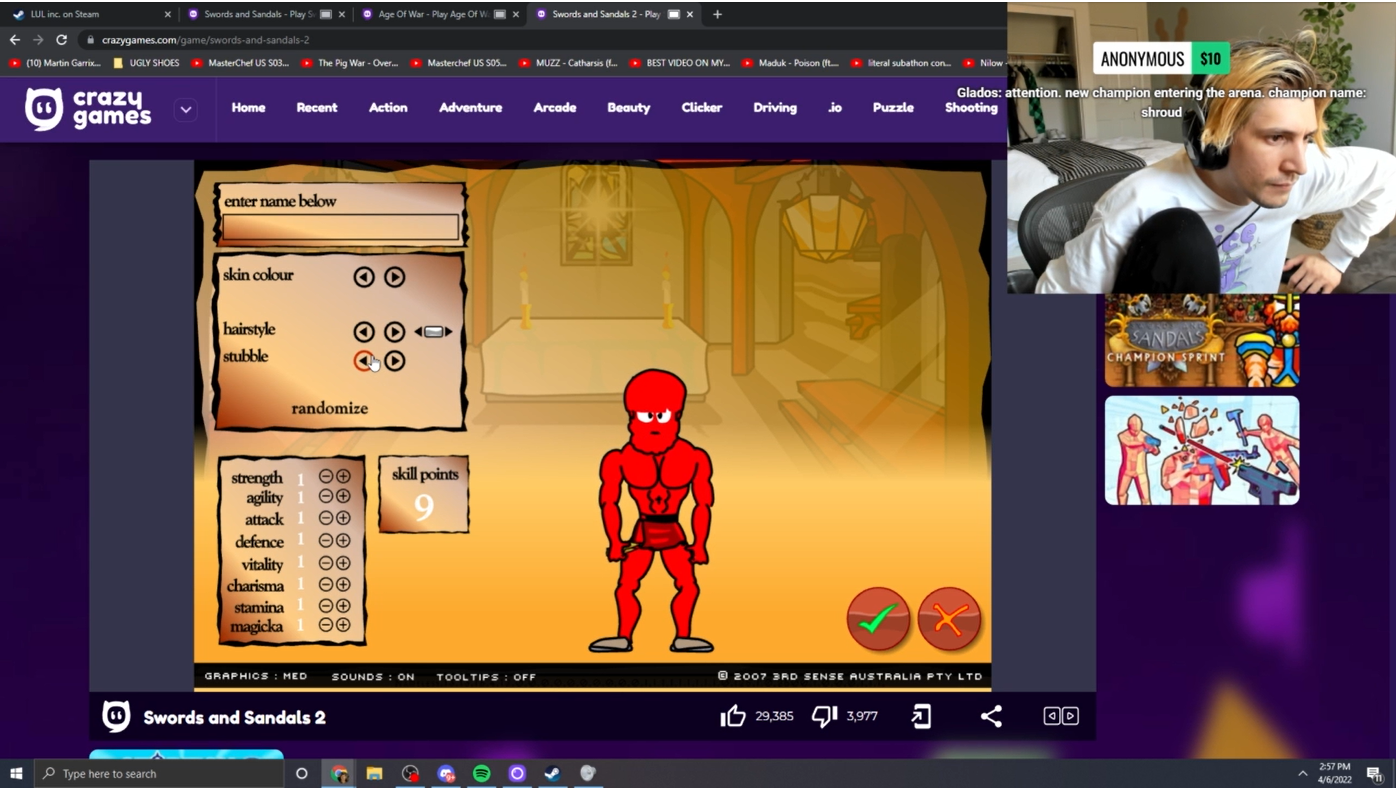
Task: Decrease agility with minus button
Action: tap(326, 496)
